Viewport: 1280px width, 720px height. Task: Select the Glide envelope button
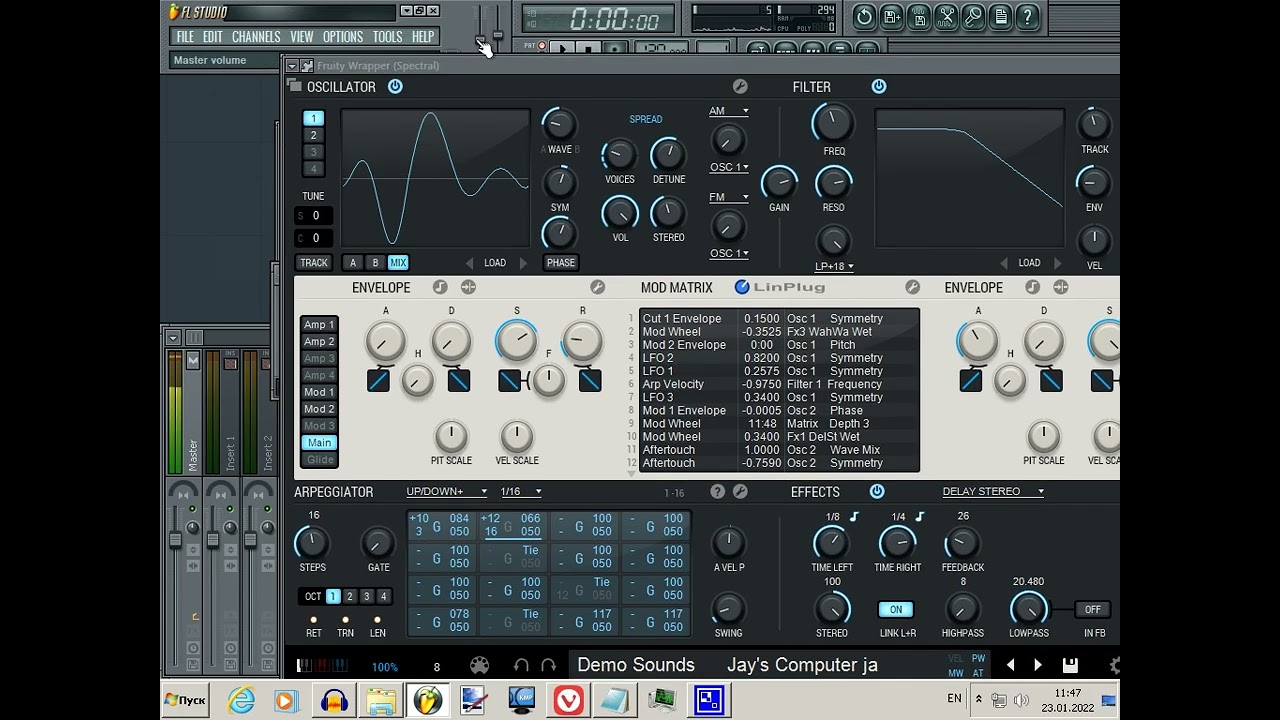(x=320, y=460)
